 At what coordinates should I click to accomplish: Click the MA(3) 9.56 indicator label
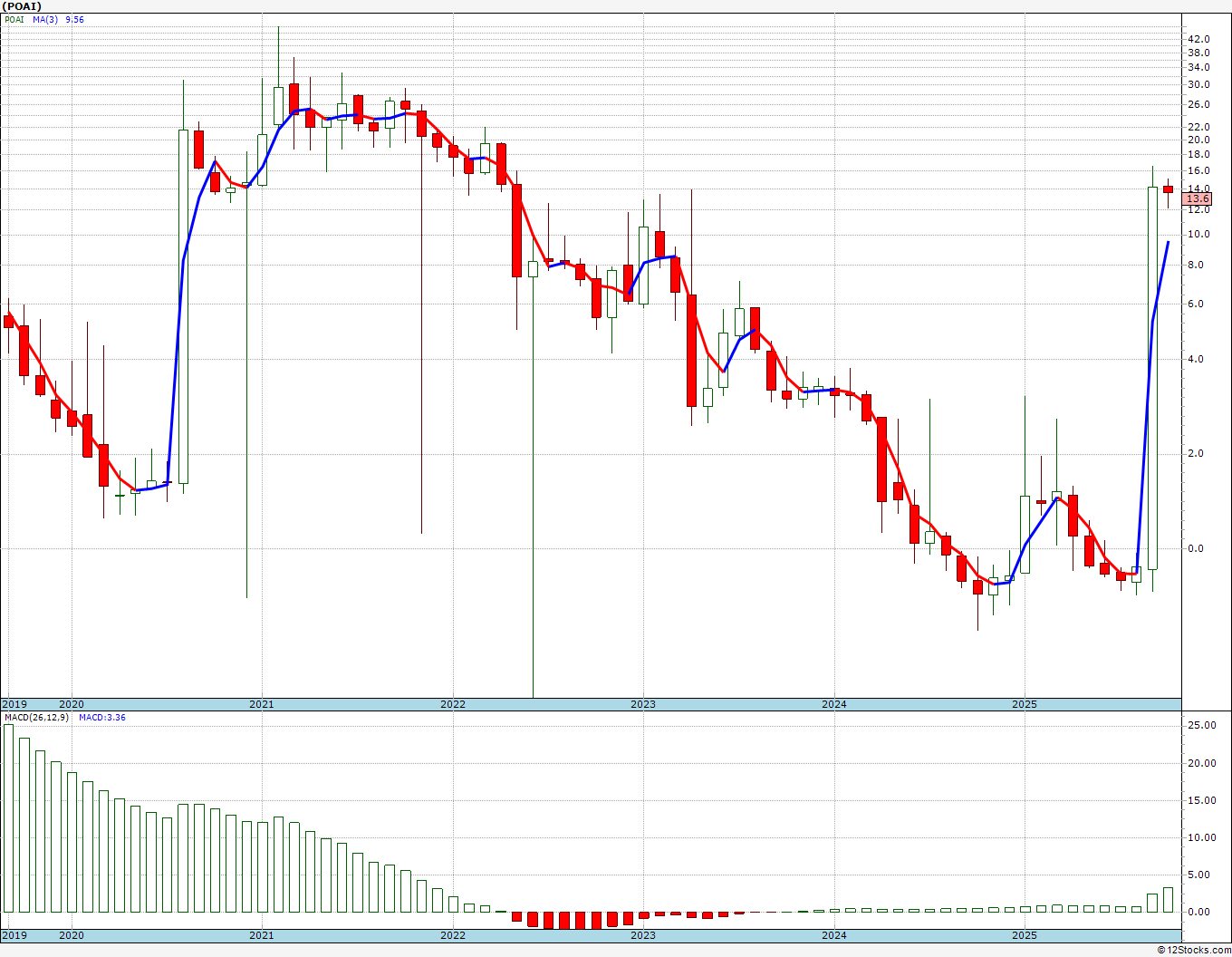click(59, 19)
